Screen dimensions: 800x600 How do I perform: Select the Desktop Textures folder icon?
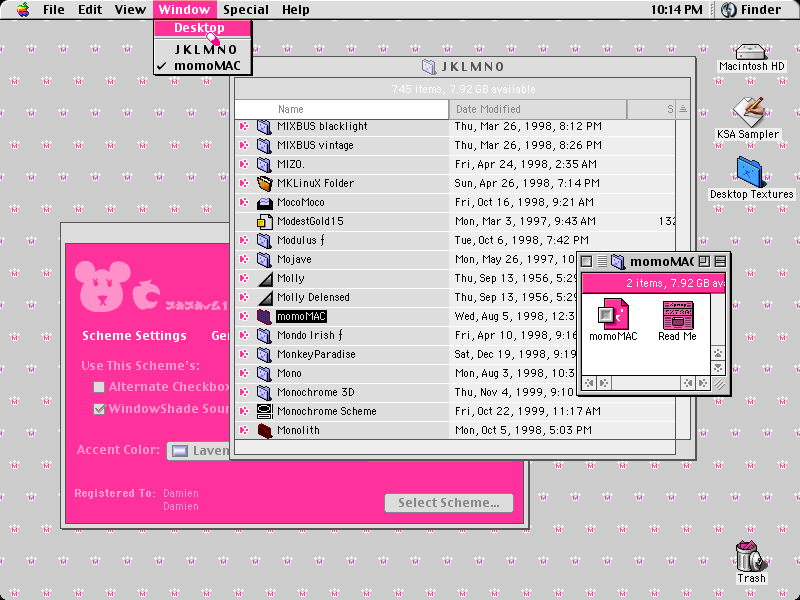pos(749,172)
